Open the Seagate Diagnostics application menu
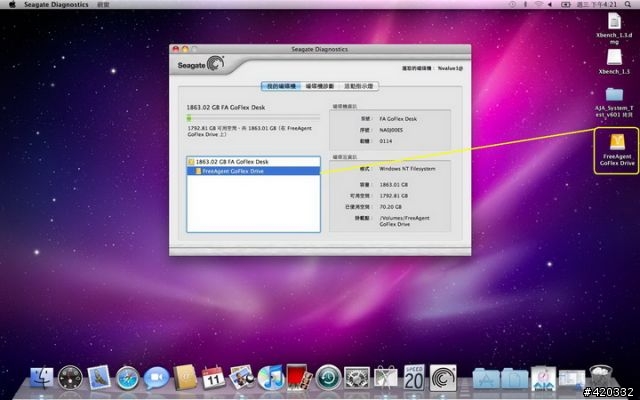The width and height of the screenshot is (640, 400). coord(56,4)
